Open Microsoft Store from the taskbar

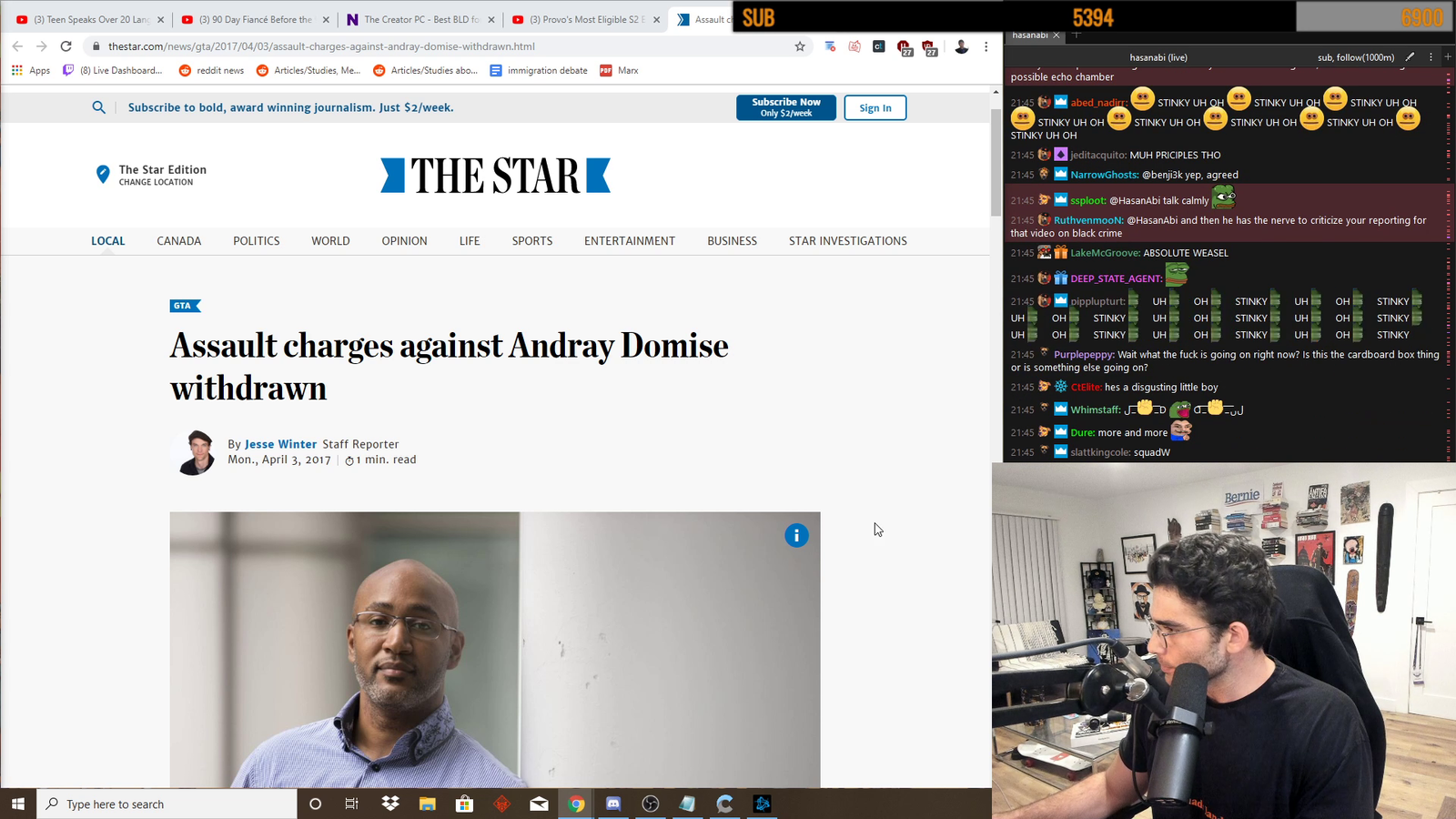(465, 804)
